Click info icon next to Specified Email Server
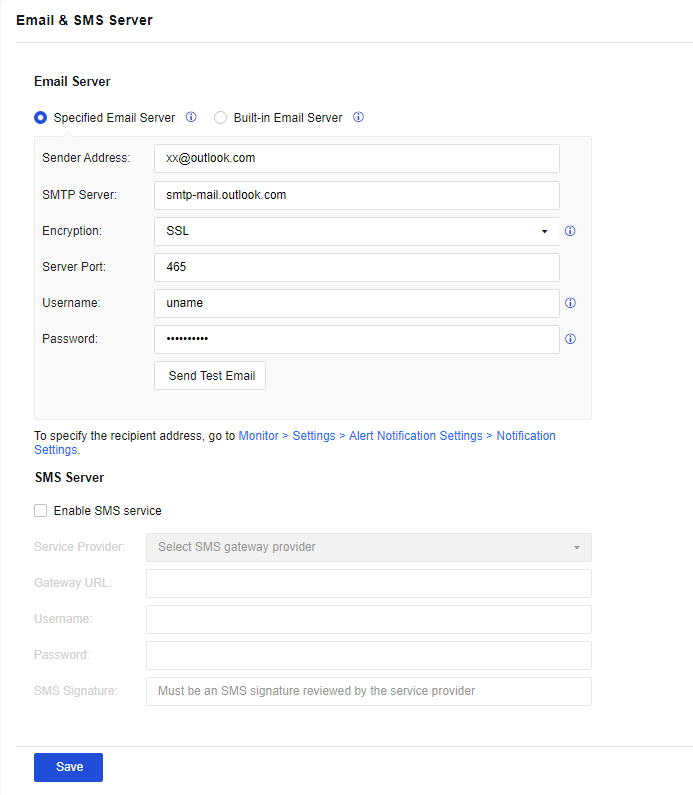The height and width of the screenshot is (795, 693). 191,117
